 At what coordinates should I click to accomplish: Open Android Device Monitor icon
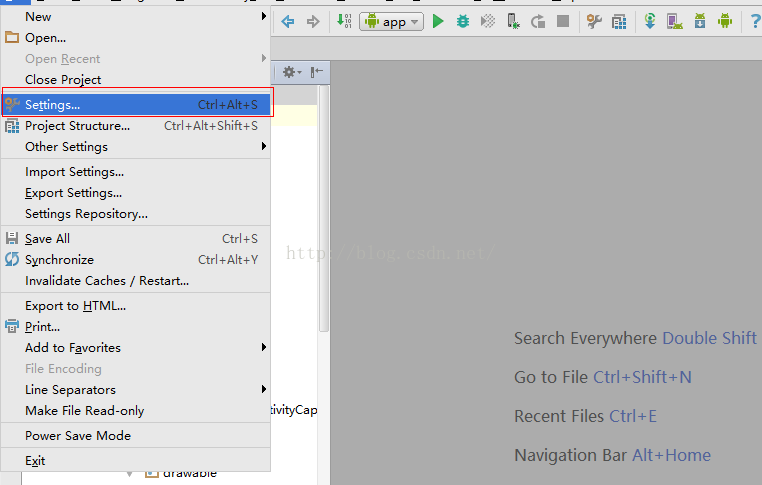point(725,21)
